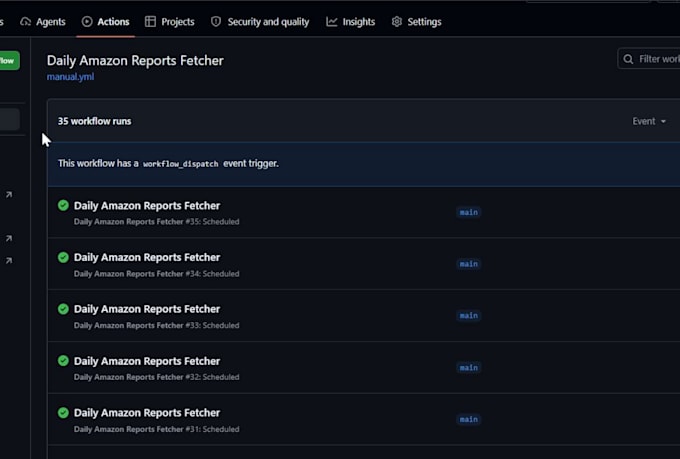680x459 pixels.
Task: Click the 'Daily Amazon Reports Fetcher #33: Scheduled' subtitle
Action: (x=157, y=325)
